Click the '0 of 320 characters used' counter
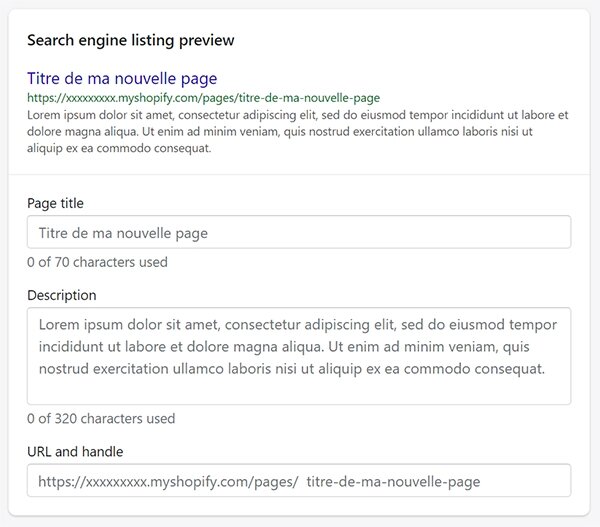Viewport: 600px width, 527px height. (101, 418)
